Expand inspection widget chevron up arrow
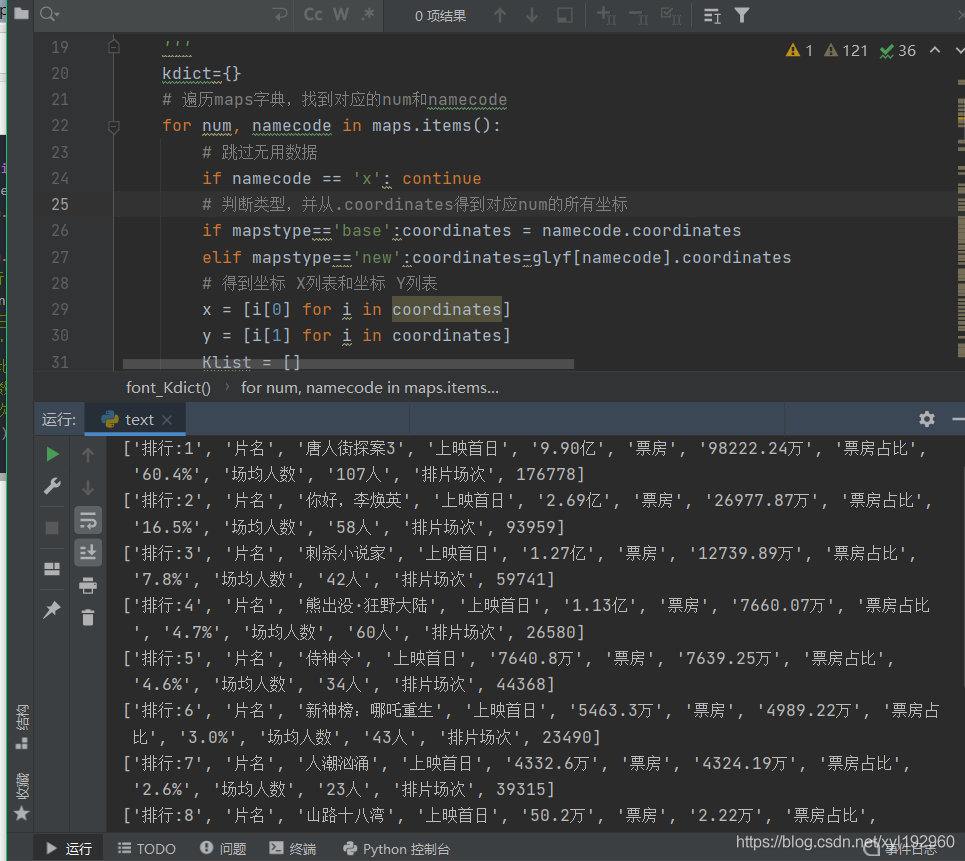This screenshot has height=861, width=965. [934, 51]
